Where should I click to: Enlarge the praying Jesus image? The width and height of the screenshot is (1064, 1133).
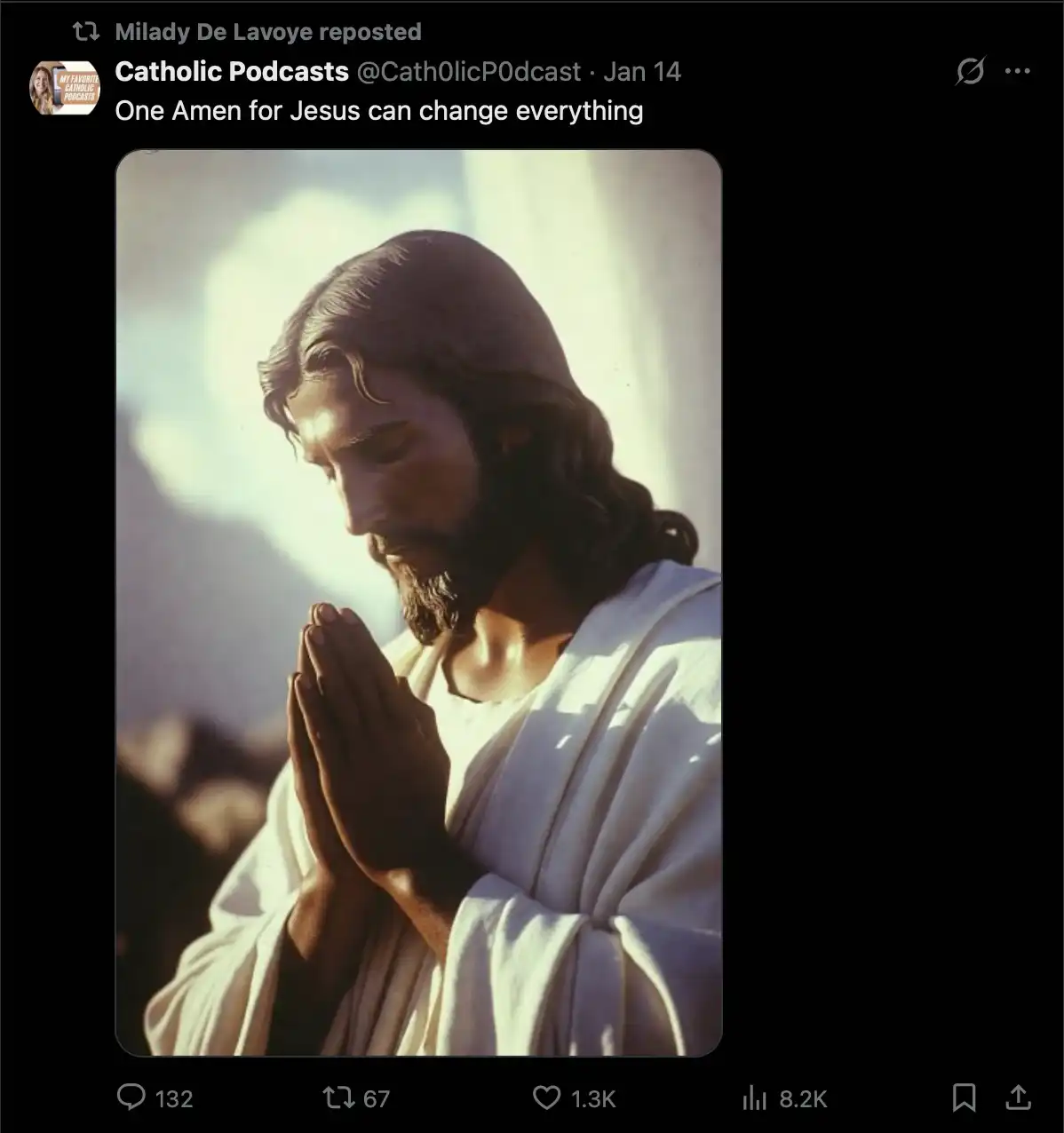pos(418,603)
